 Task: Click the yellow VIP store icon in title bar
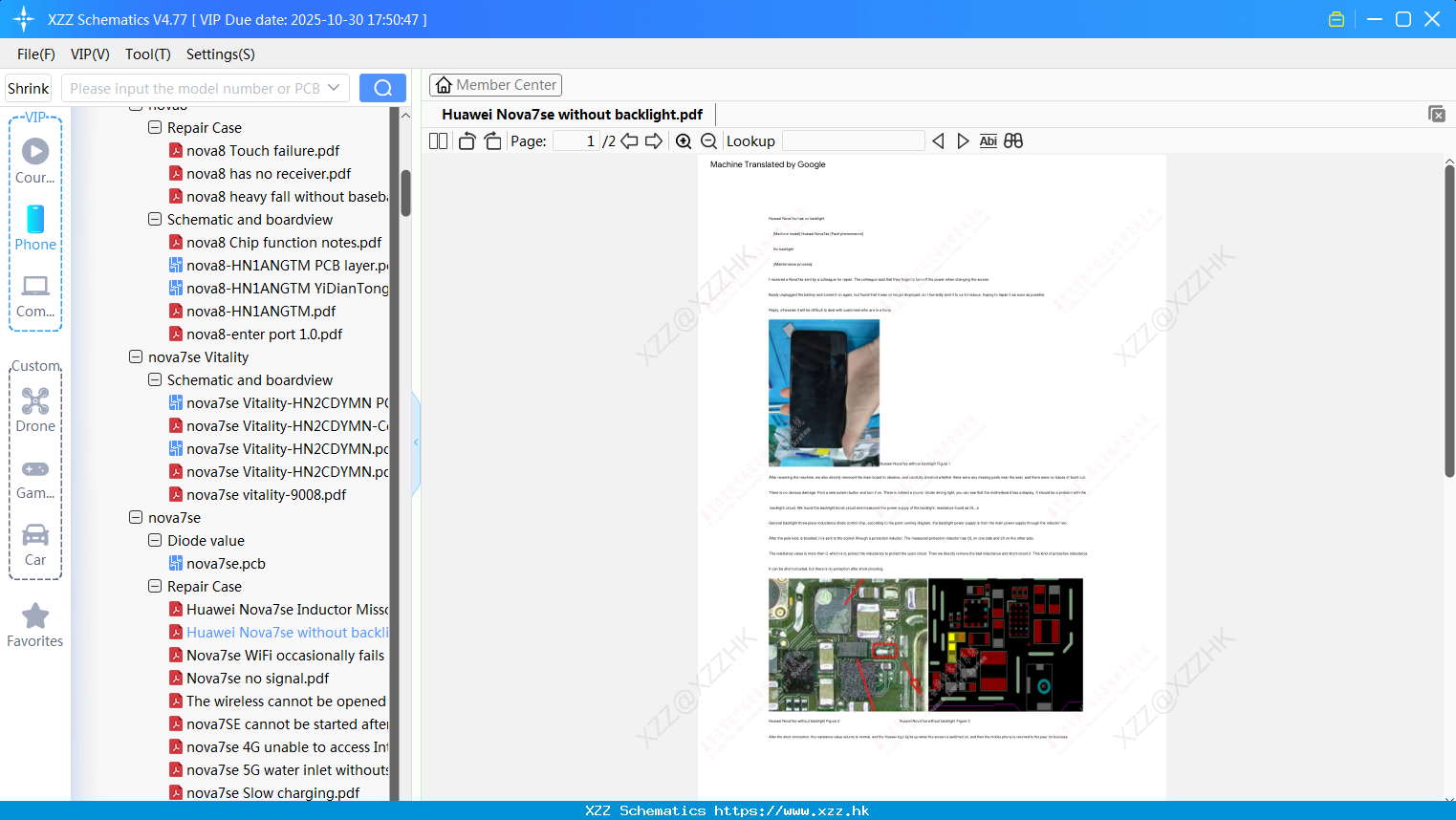[x=1336, y=19]
